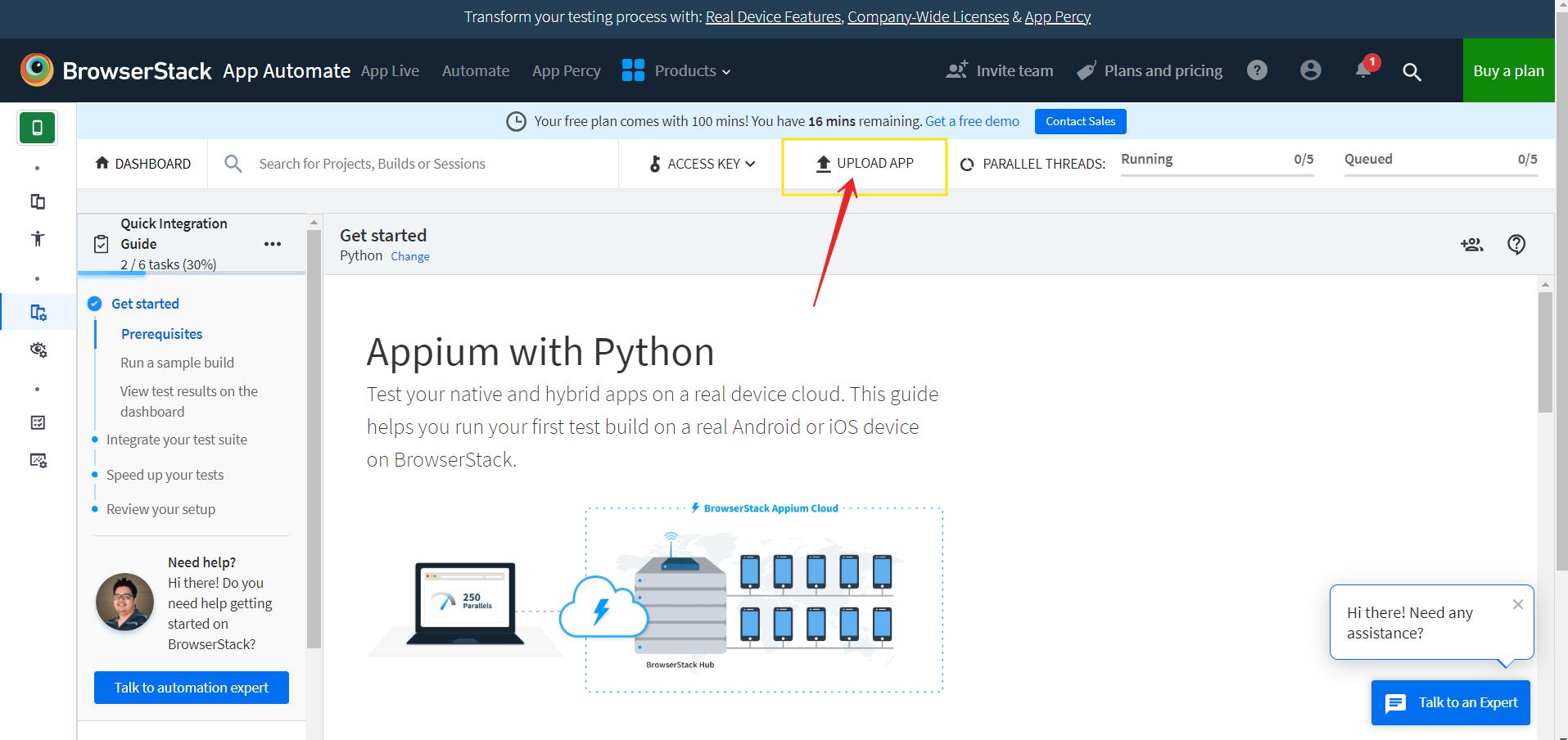Image resolution: width=1568 pixels, height=740 pixels.
Task: Open the Get a free demo link
Action: 972,121
